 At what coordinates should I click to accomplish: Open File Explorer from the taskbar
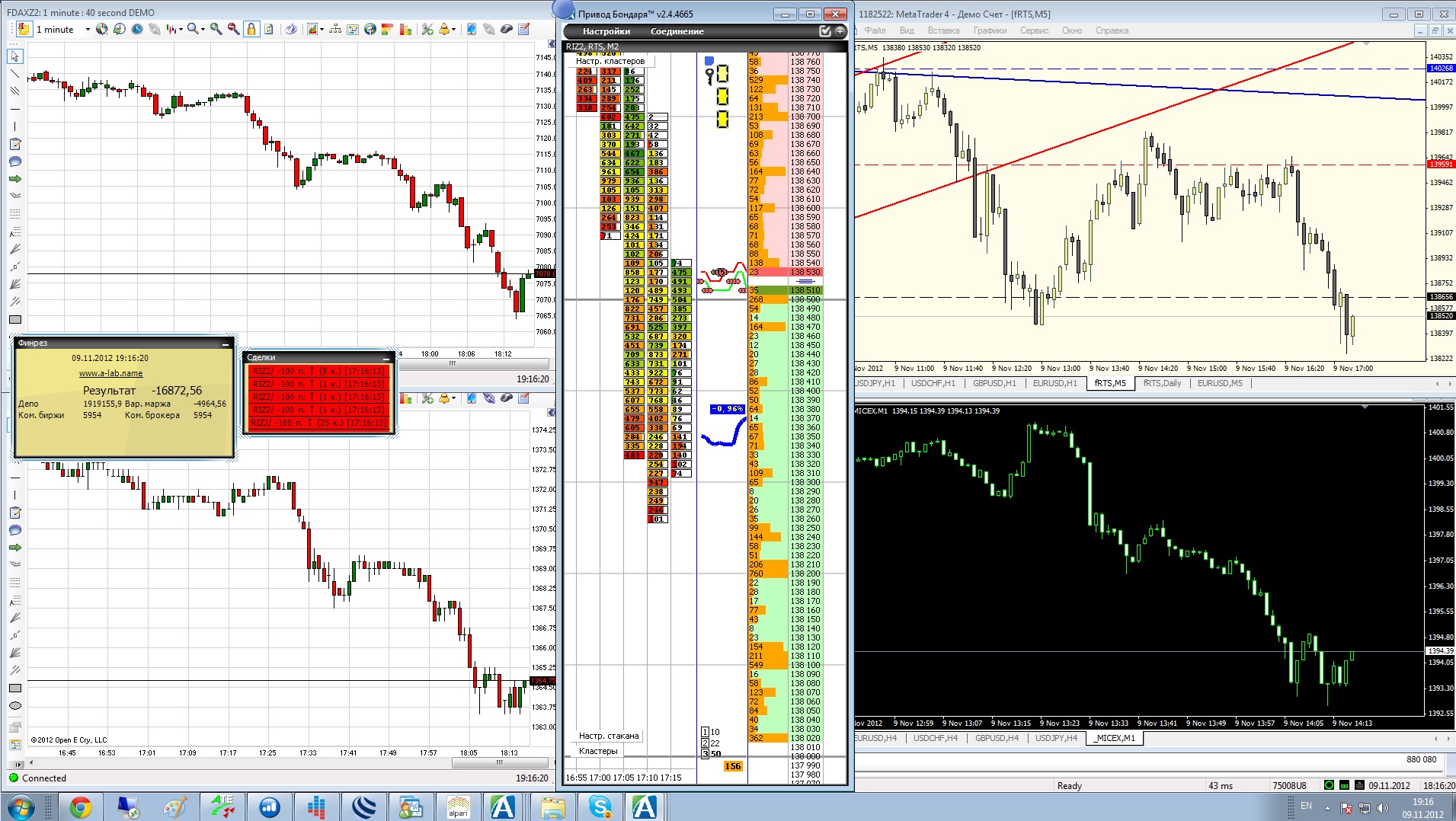(552, 807)
